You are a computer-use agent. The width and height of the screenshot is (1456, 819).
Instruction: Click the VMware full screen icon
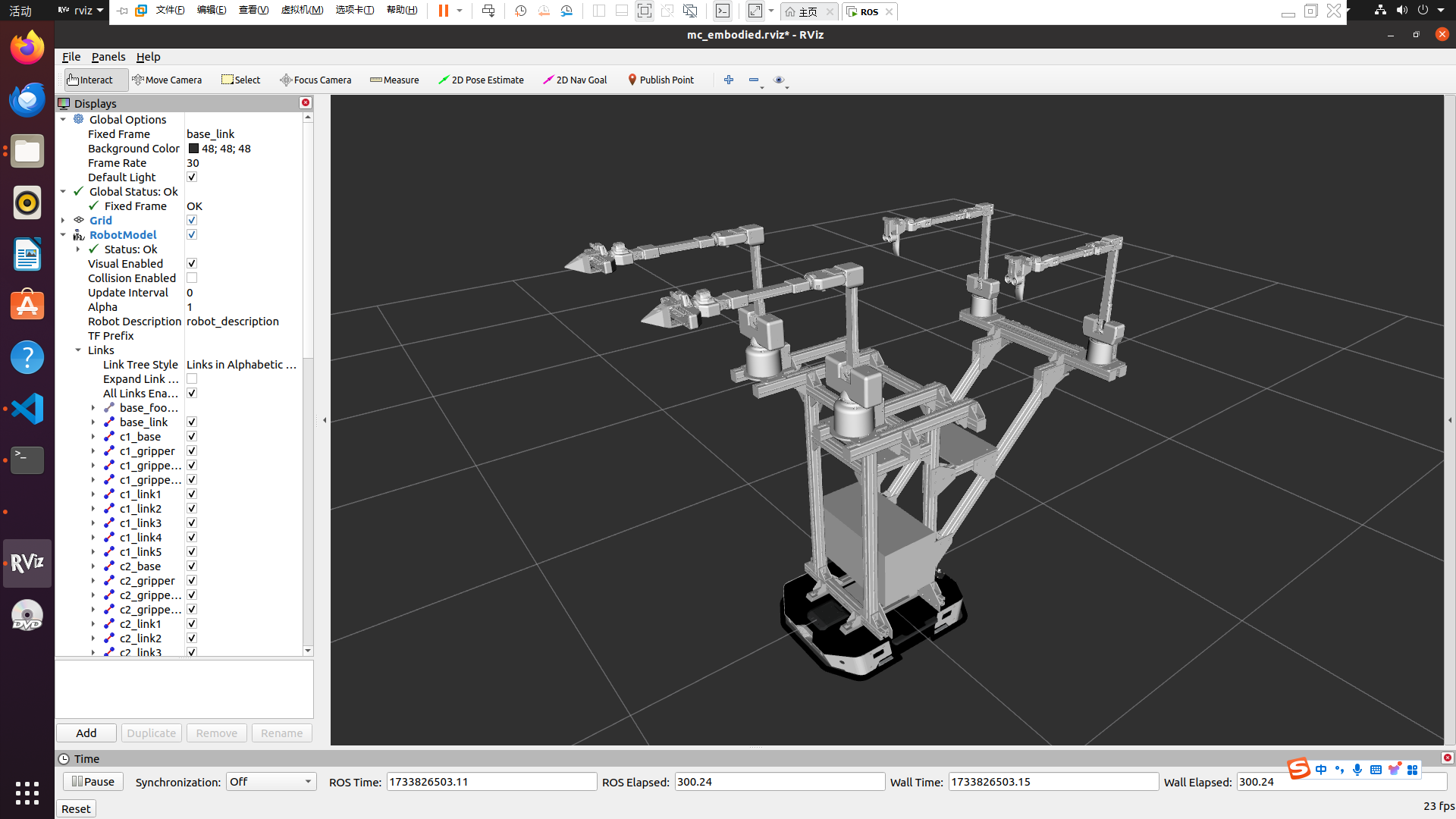tap(644, 11)
